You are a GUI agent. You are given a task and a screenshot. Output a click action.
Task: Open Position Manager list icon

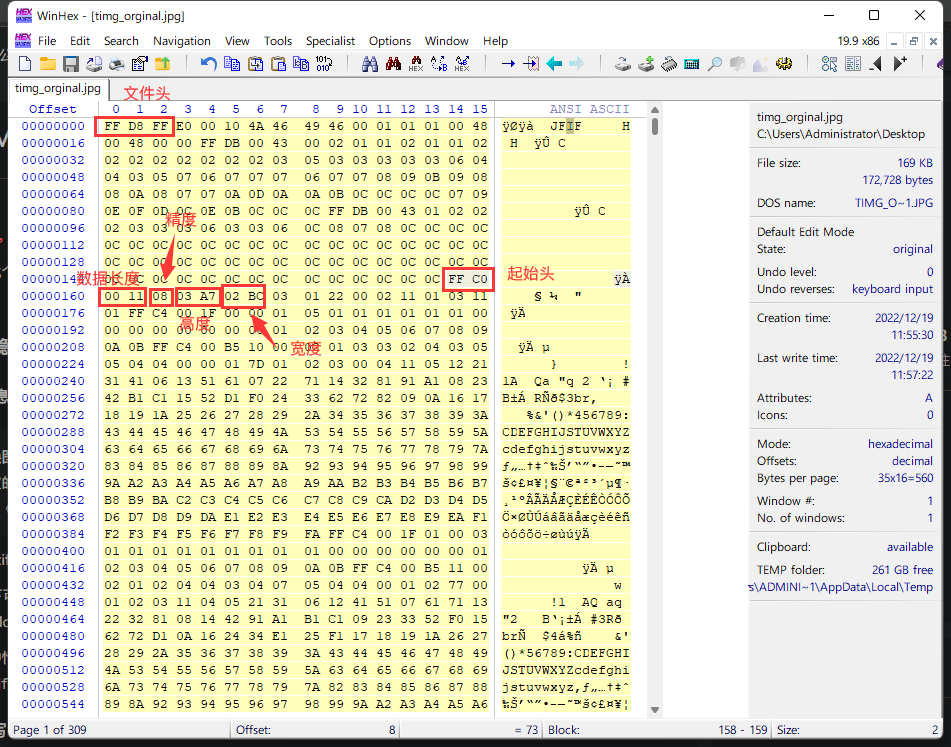pyautogui.click(x=853, y=63)
